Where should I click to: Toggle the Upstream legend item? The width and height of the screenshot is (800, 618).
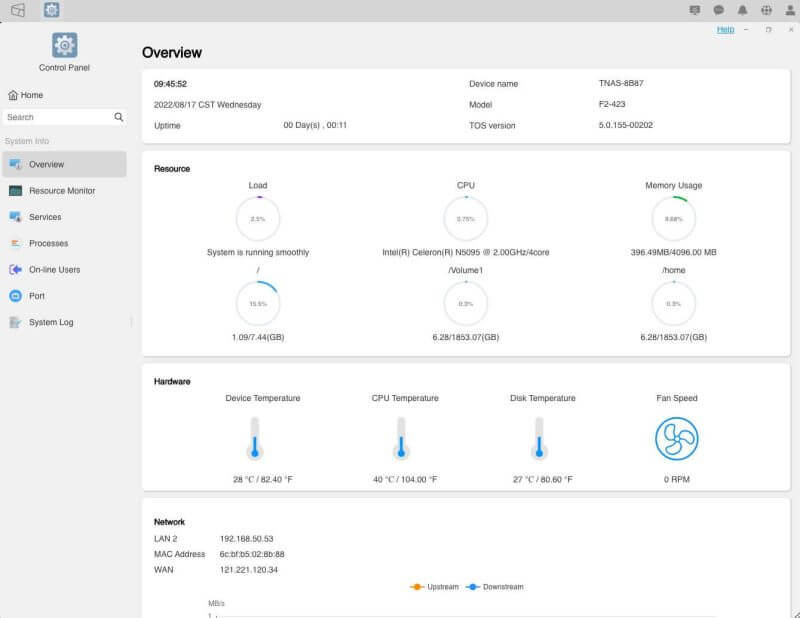coord(434,587)
